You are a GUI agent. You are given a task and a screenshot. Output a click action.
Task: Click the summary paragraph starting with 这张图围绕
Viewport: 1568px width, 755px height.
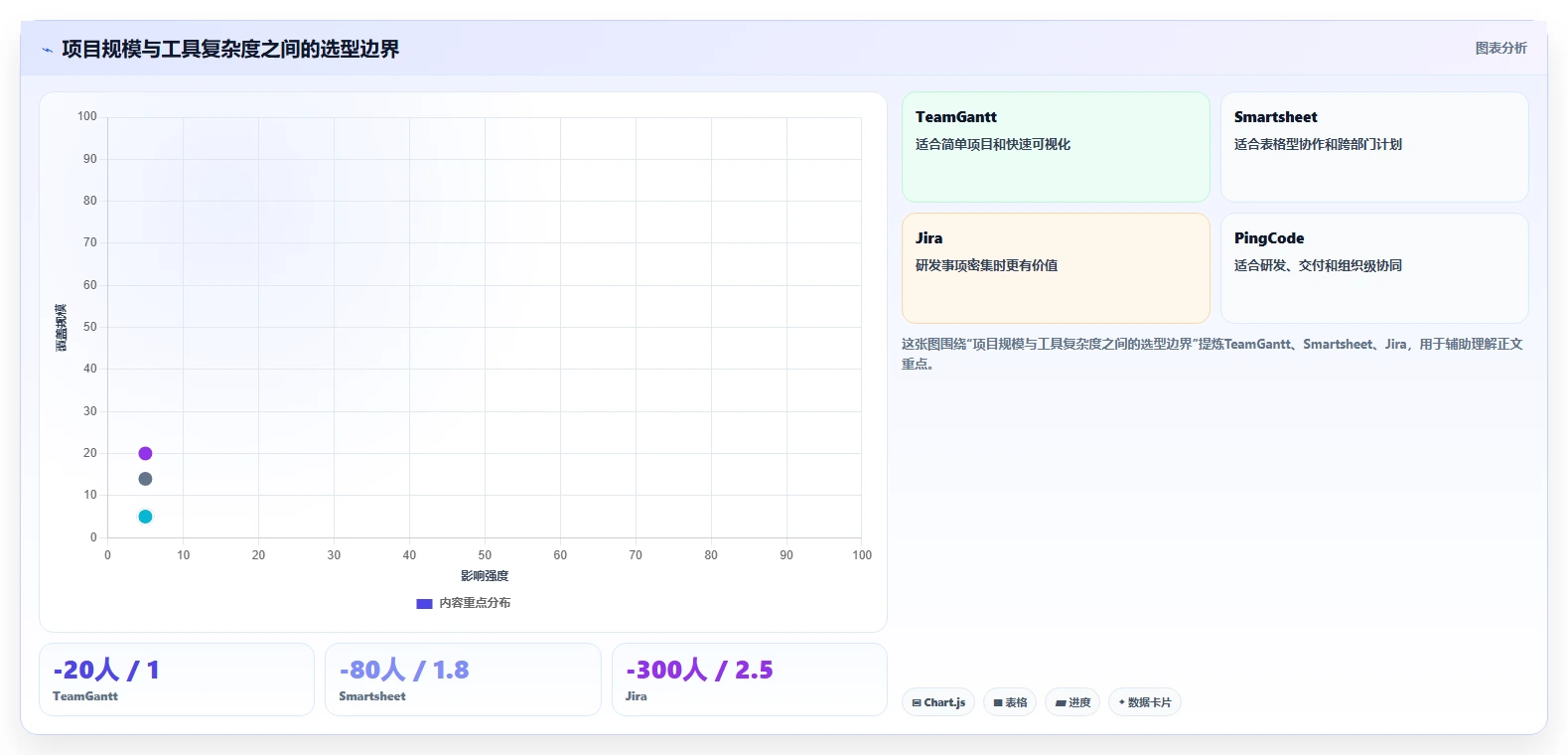[1212, 354]
